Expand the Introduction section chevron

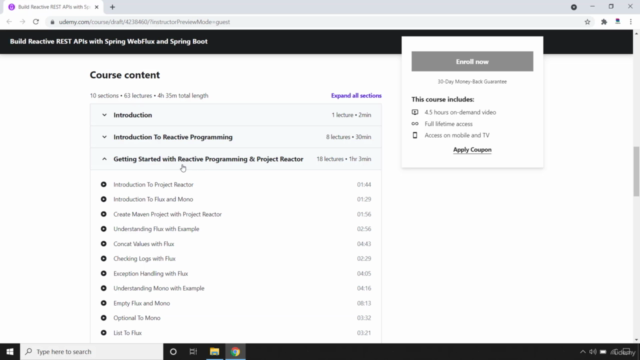[104, 115]
